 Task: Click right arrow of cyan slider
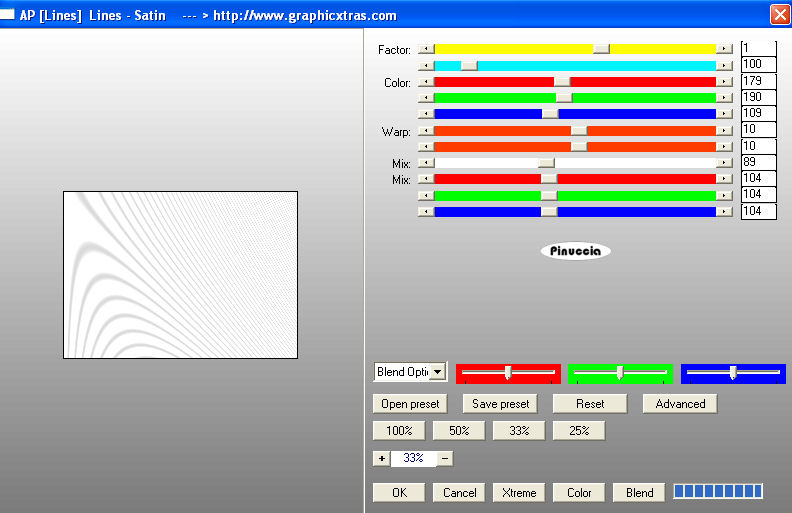click(x=724, y=66)
